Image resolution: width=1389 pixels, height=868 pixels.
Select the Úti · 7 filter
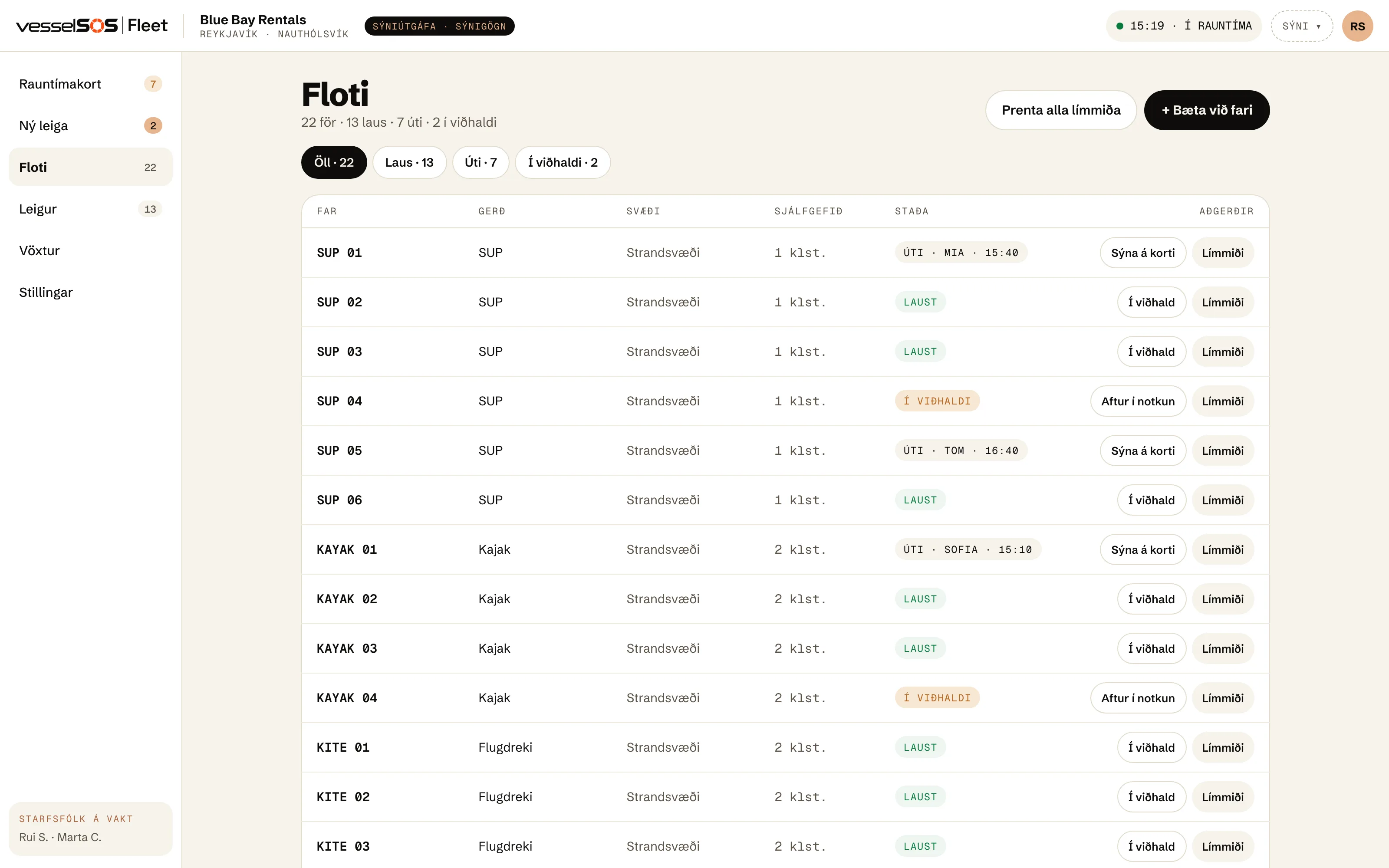pos(481,162)
